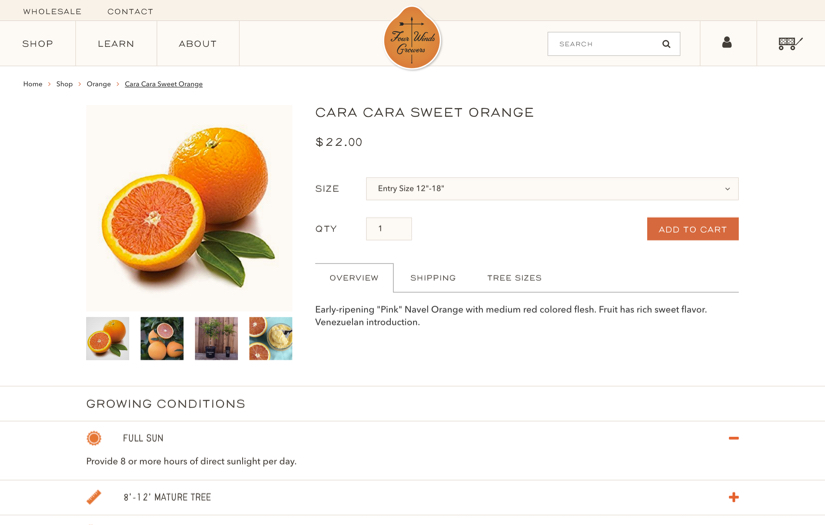The image size is (825, 525).
Task: Click the quantity input field
Action: (x=389, y=229)
